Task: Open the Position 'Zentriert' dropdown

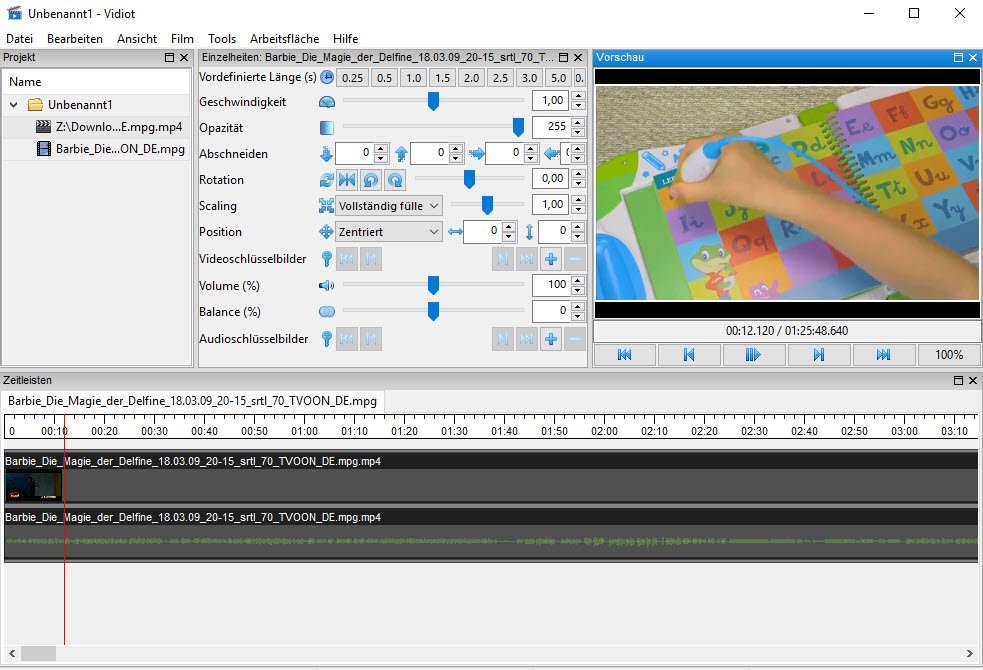Action: pos(389,232)
